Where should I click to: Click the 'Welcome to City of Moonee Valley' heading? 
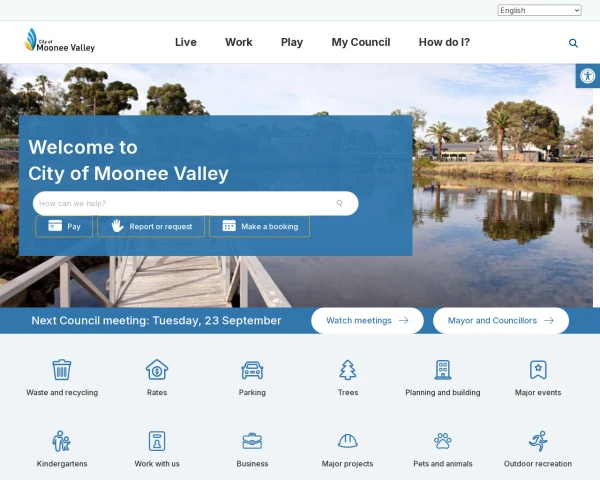pos(128,160)
